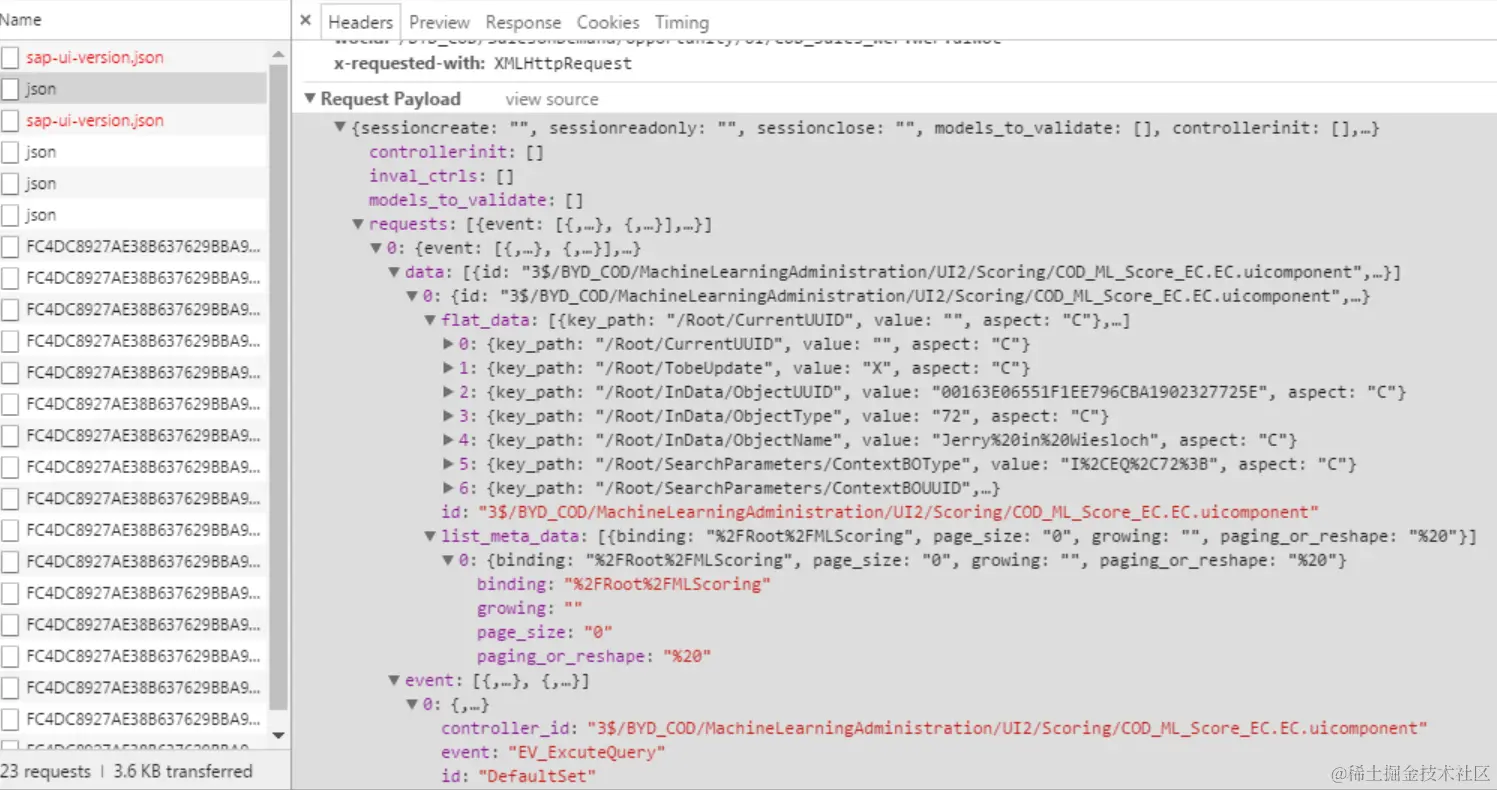Open the Preview tab
This screenshot has width=1497, height=790.
point(439,22)
